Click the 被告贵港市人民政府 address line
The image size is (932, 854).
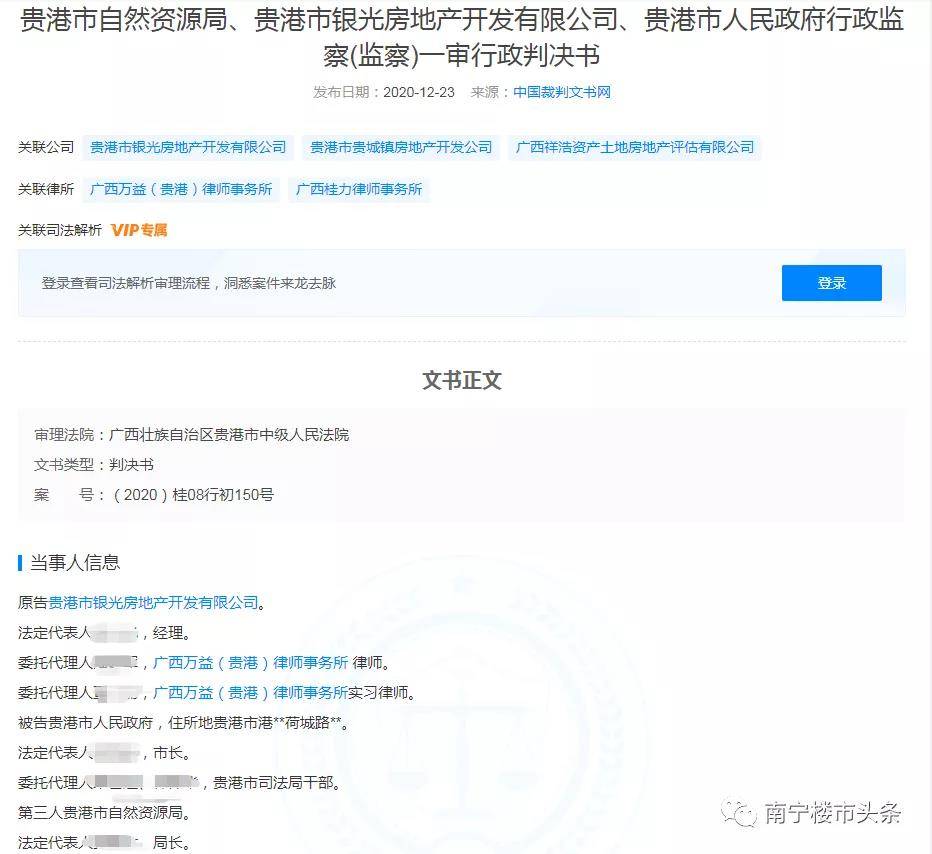click(183, 723)
